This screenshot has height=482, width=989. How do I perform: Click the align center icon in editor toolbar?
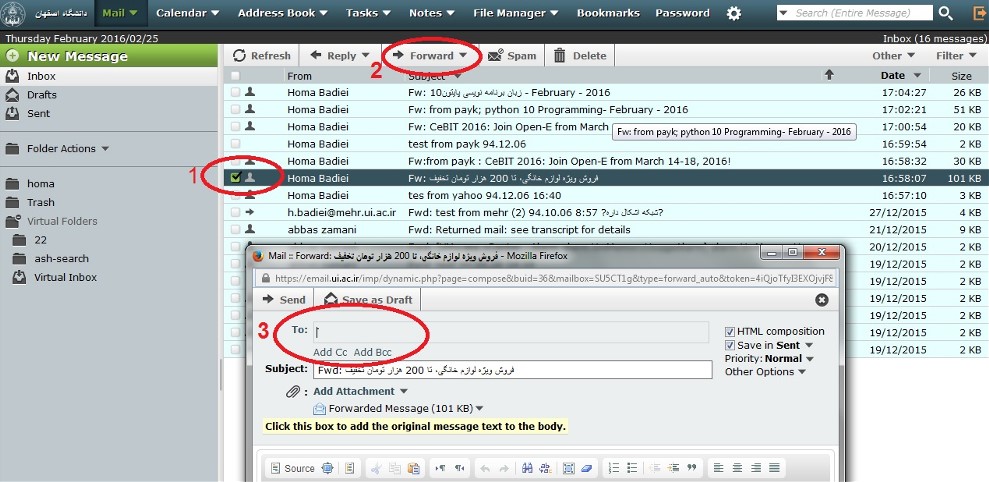737,467
